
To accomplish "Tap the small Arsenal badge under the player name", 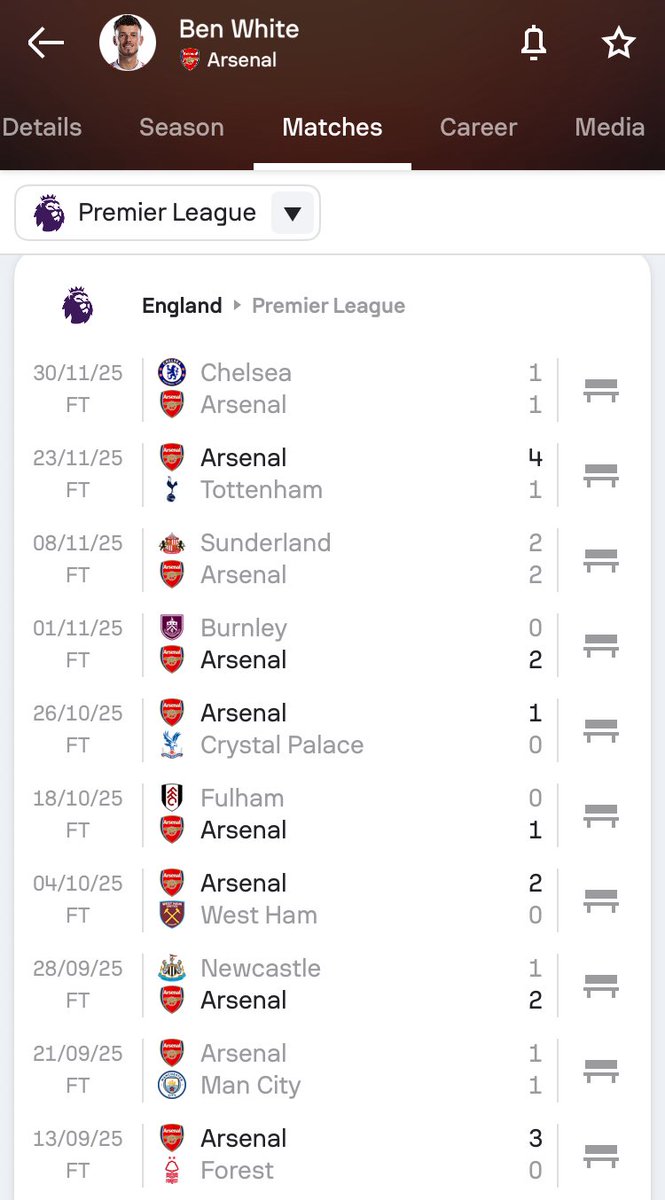I will [x=190, y=60].
